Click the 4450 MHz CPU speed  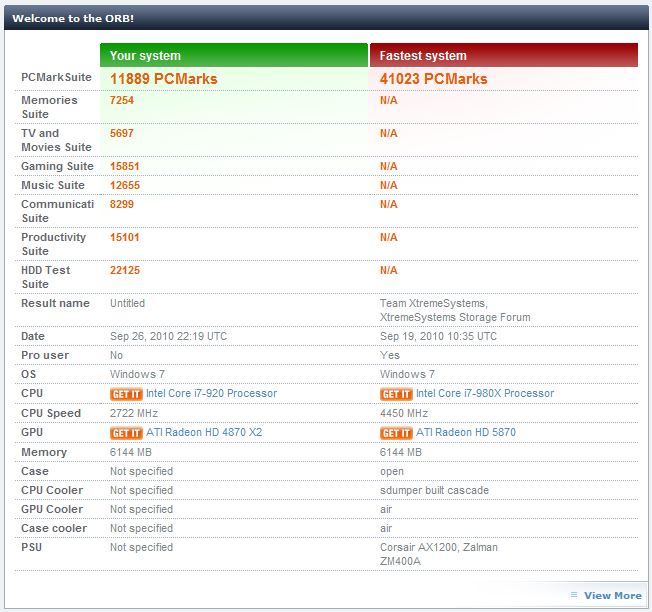(x=404, y=413)
